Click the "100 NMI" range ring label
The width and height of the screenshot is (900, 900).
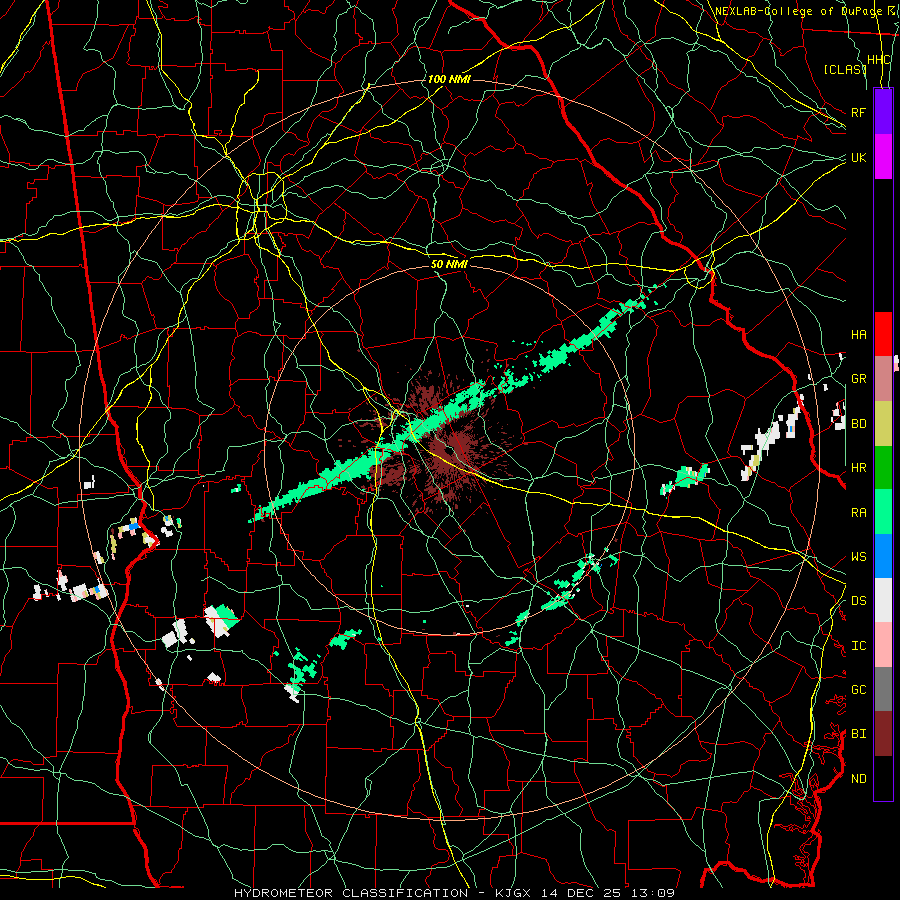449,79
